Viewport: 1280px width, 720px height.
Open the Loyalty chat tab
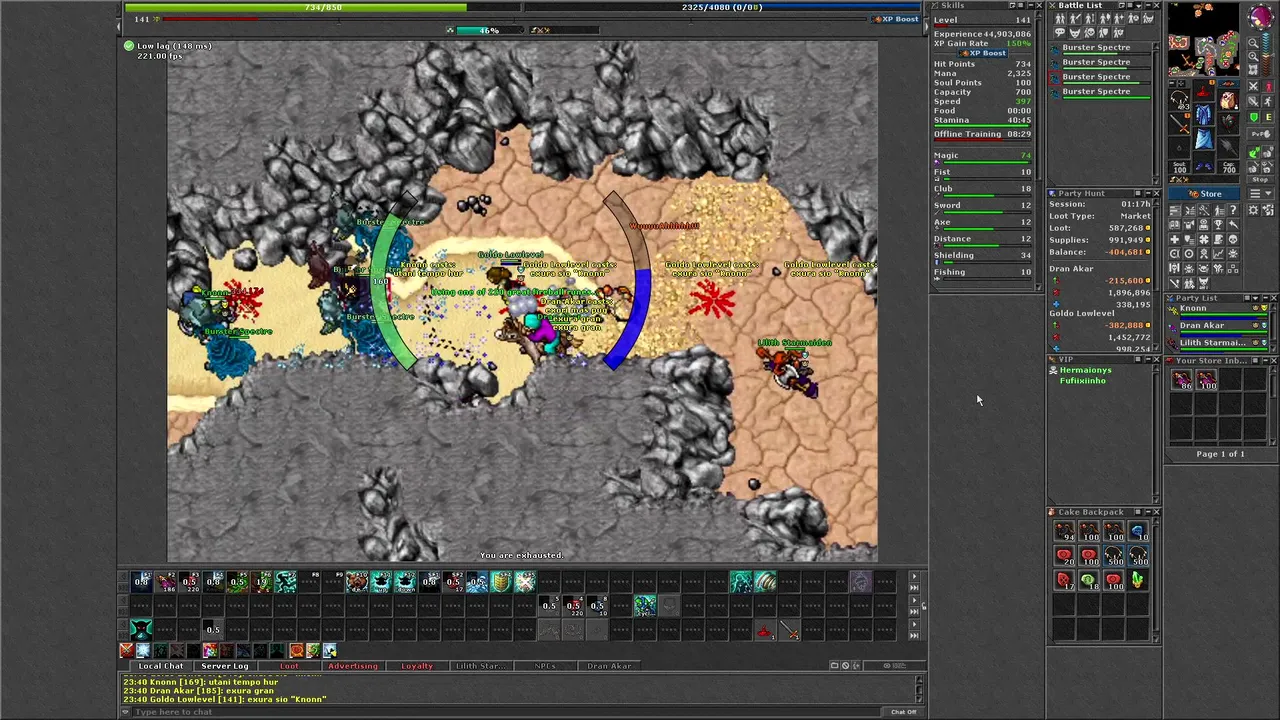[x=417, y=666]
